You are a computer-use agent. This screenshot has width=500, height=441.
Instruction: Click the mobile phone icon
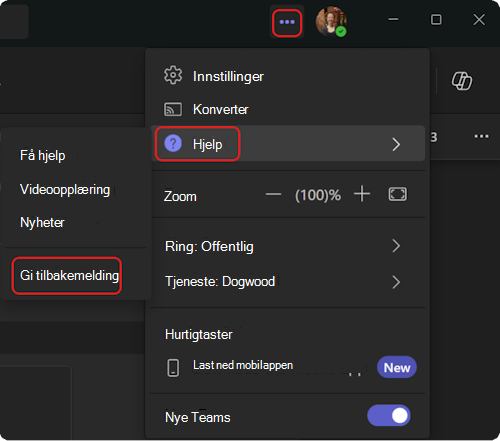[173, 368]
